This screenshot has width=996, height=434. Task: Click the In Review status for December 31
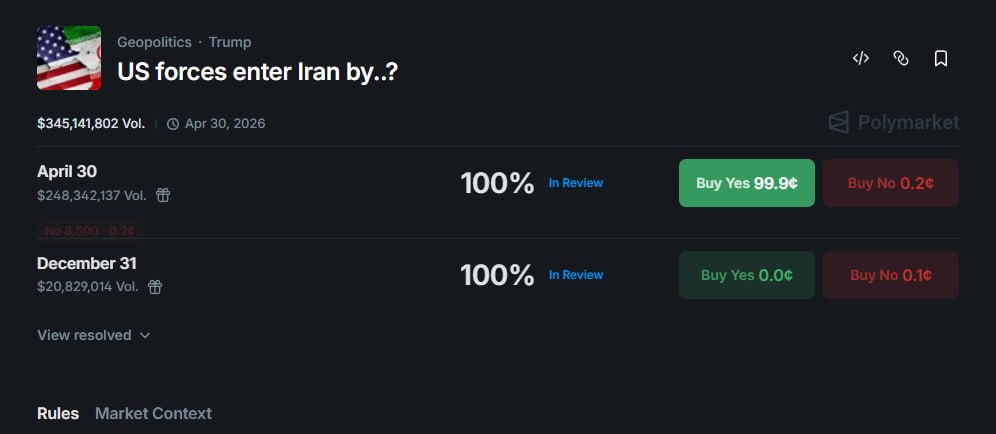[575, 275]
